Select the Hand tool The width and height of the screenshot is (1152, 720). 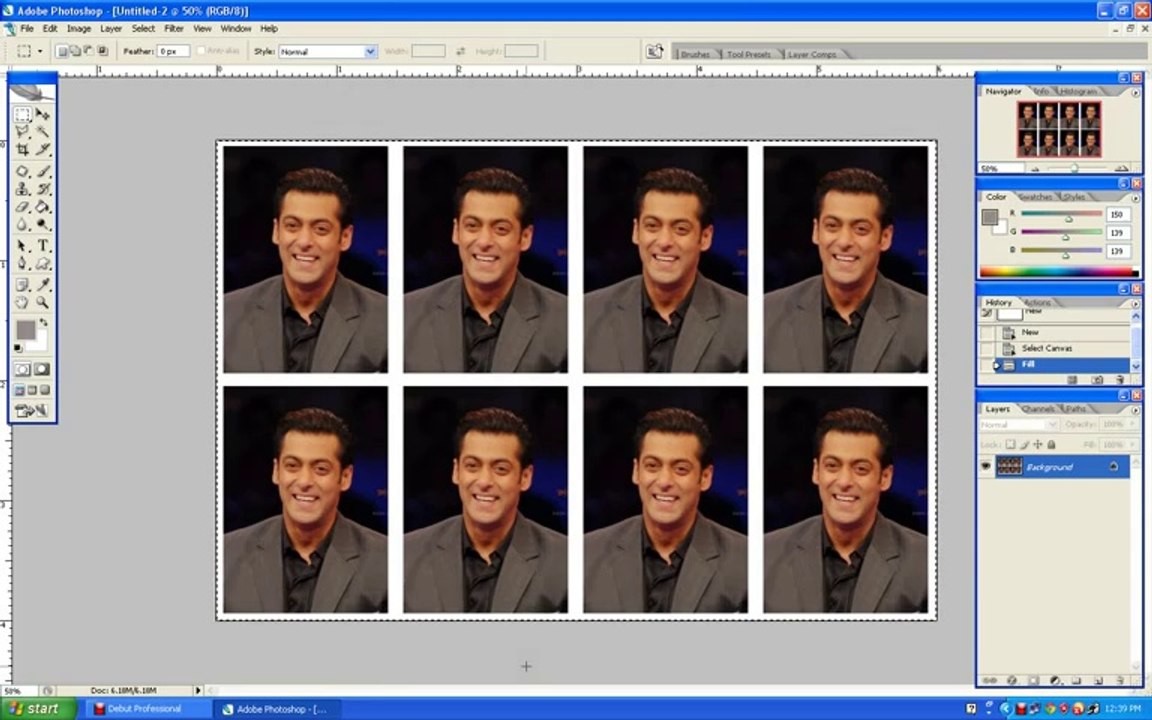pyautogui.click(x=23, y=302)
